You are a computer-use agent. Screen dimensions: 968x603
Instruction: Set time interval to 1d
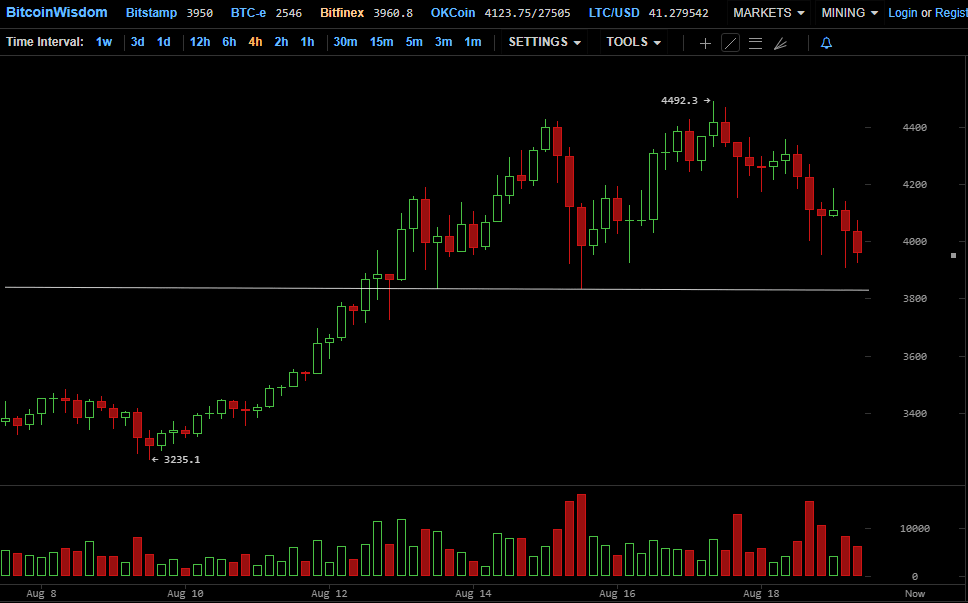coord(163,42)
